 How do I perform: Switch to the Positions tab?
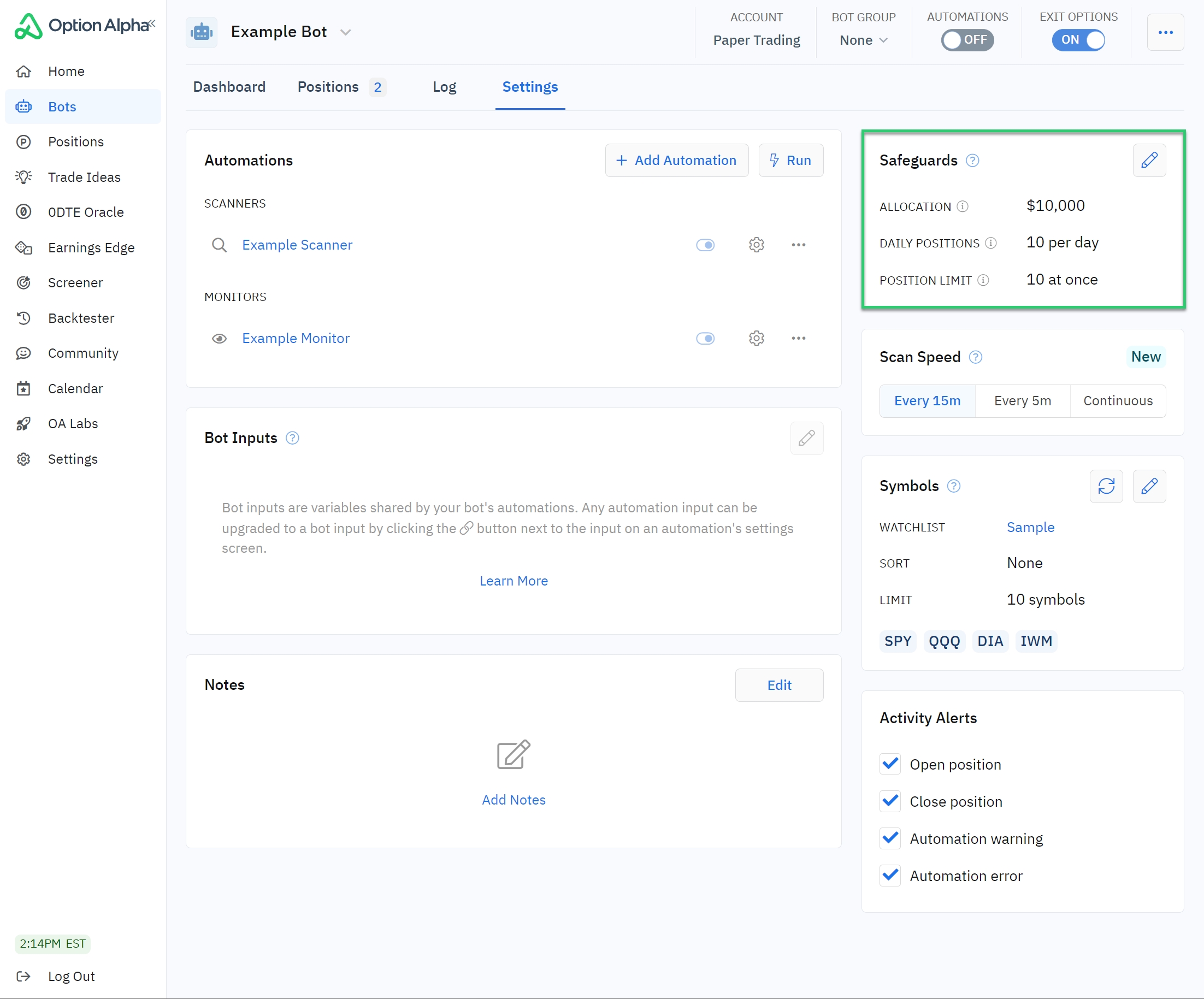click(x=328, y=87)
